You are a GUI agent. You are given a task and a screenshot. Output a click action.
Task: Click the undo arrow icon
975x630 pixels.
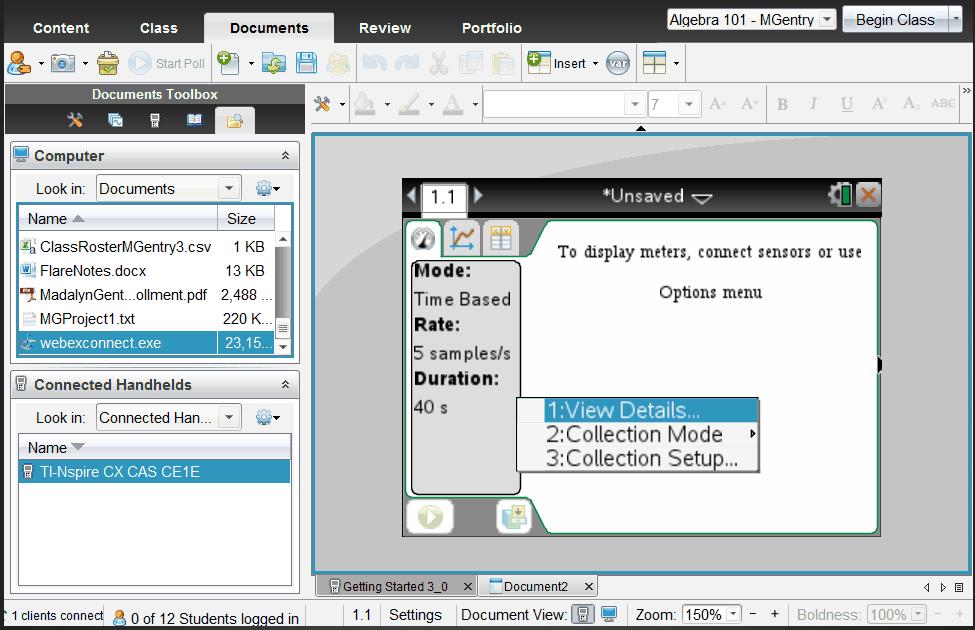click(374, 63)
